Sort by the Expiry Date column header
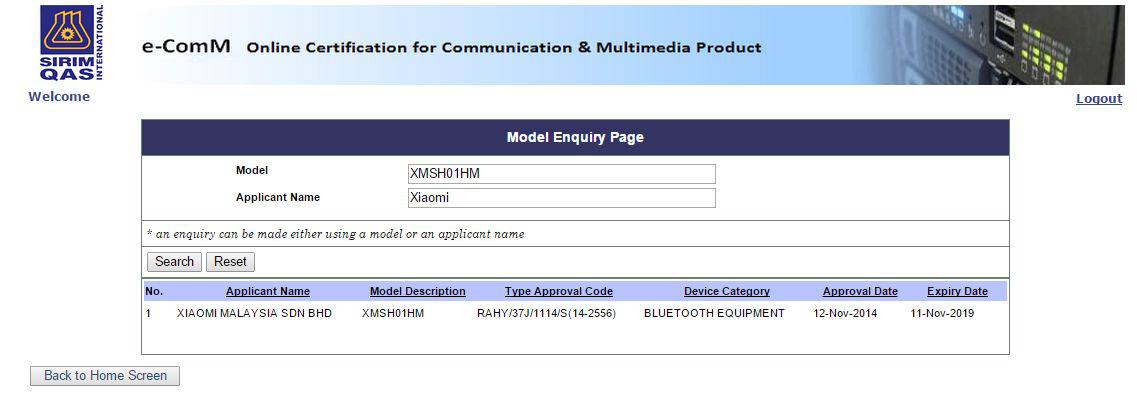Viewport: 1137px width, 416px height. coord(956,292)
